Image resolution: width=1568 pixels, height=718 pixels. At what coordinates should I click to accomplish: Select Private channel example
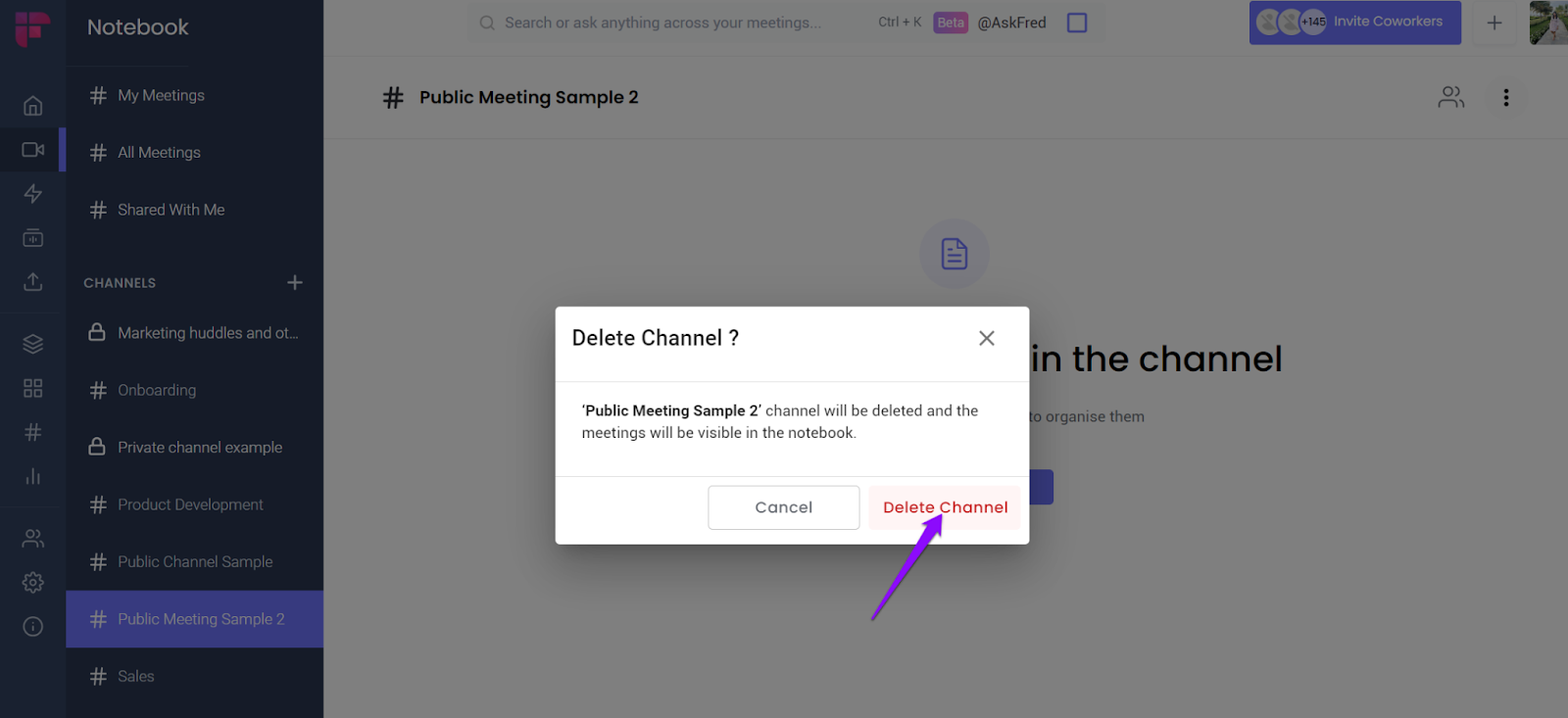[x=194, y=448]
